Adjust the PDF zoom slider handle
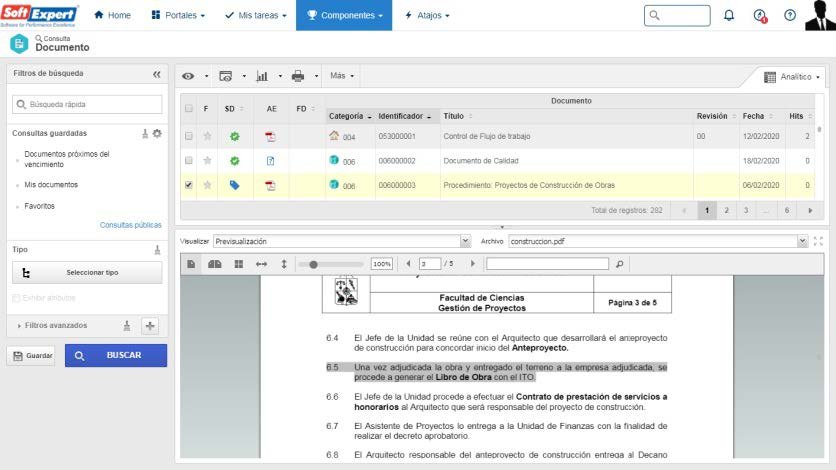This screenshot has width=836, height=470. pos(314,264)
